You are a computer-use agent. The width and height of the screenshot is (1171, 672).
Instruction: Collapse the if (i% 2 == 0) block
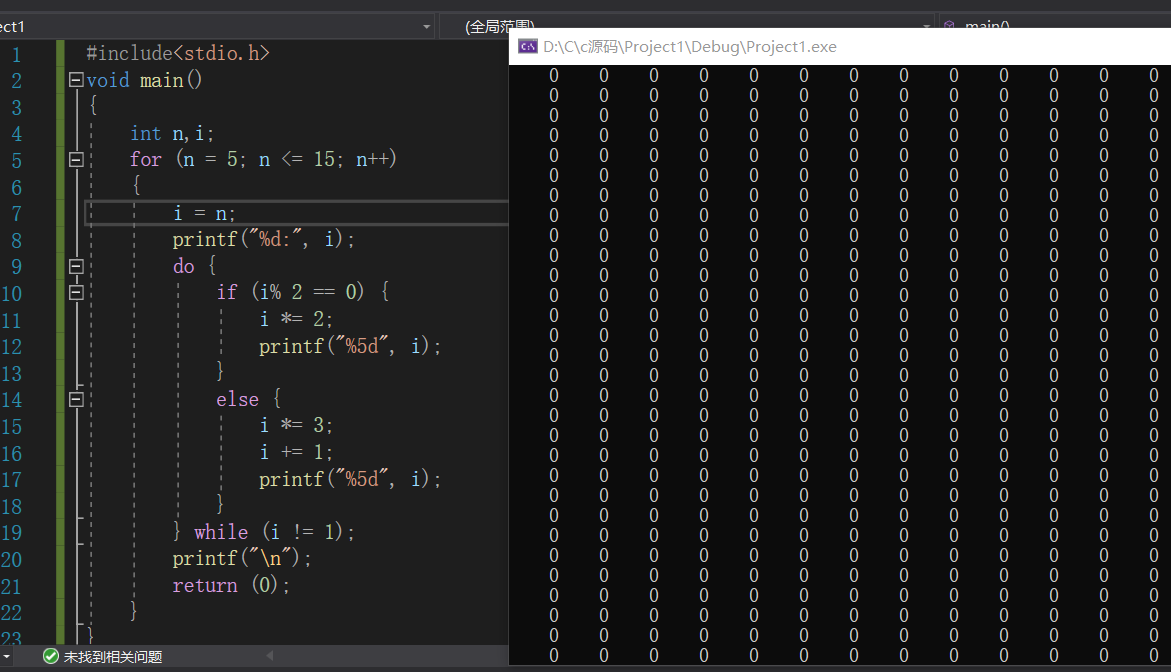[76, 293]
